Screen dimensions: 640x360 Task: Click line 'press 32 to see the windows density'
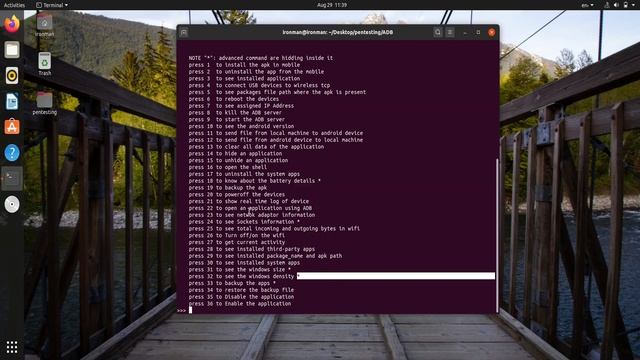click(x=244, y=276)
